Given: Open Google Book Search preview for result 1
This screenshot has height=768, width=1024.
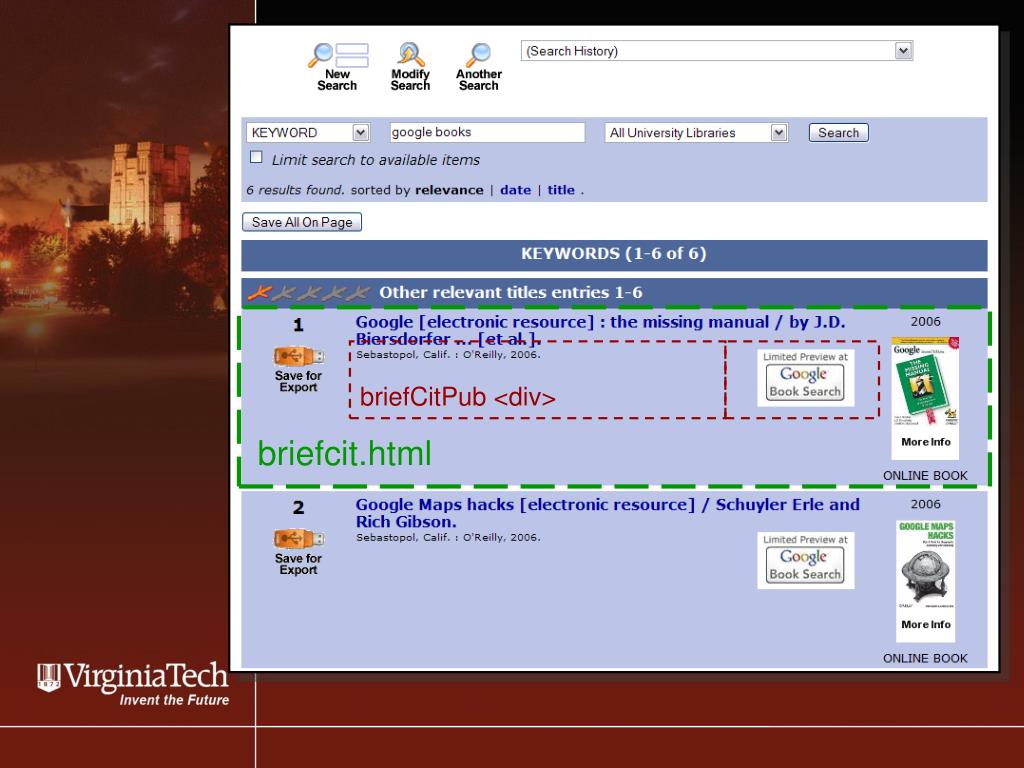Looking at the screenshot, I should pyautogui.click(x=805, y=378).
